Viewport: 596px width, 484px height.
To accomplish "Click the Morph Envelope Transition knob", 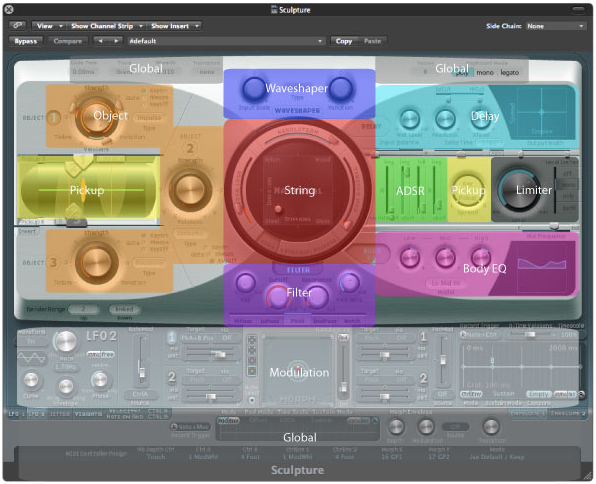I will 491,427.
